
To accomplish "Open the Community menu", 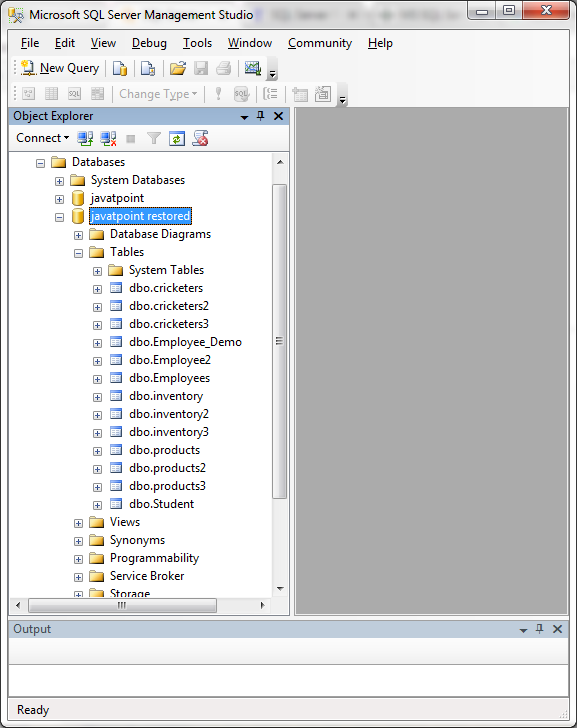I will click(x=320, y=43).
